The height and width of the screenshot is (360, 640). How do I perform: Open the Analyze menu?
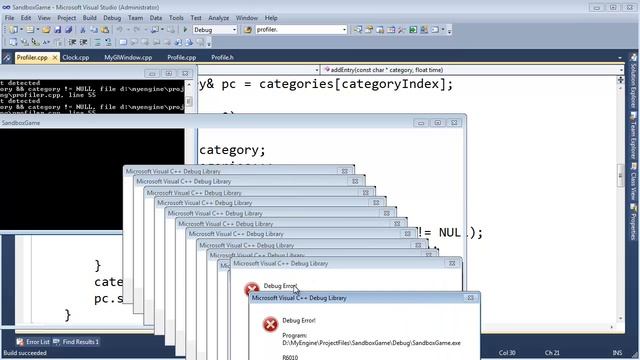(218, 18)
